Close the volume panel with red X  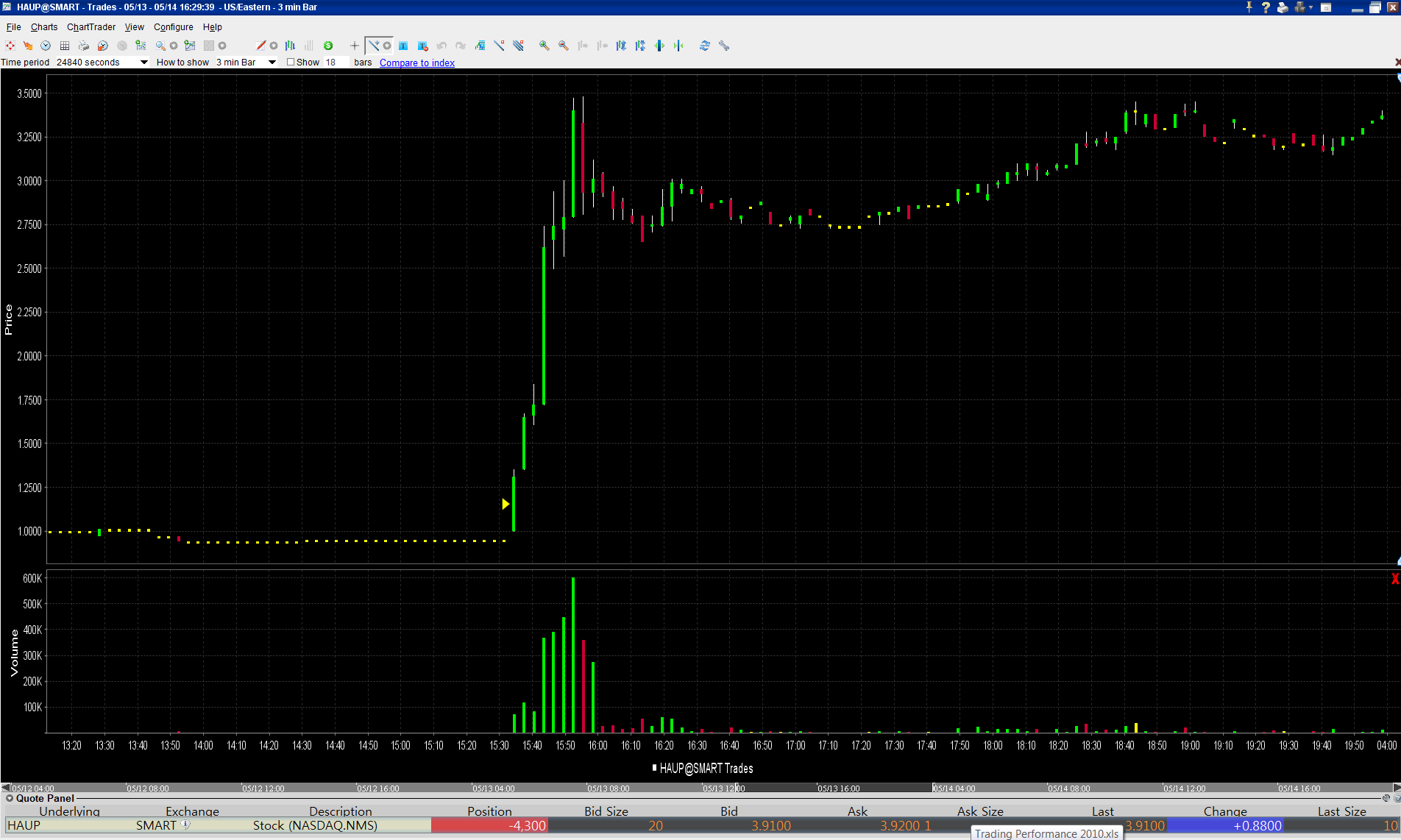click(1394, 579)
